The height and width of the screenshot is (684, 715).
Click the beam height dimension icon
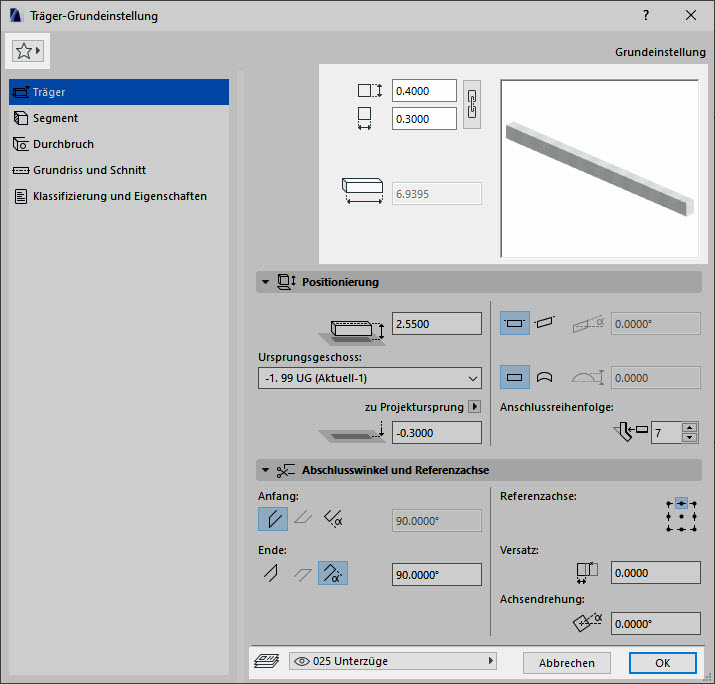coord(370,90)
